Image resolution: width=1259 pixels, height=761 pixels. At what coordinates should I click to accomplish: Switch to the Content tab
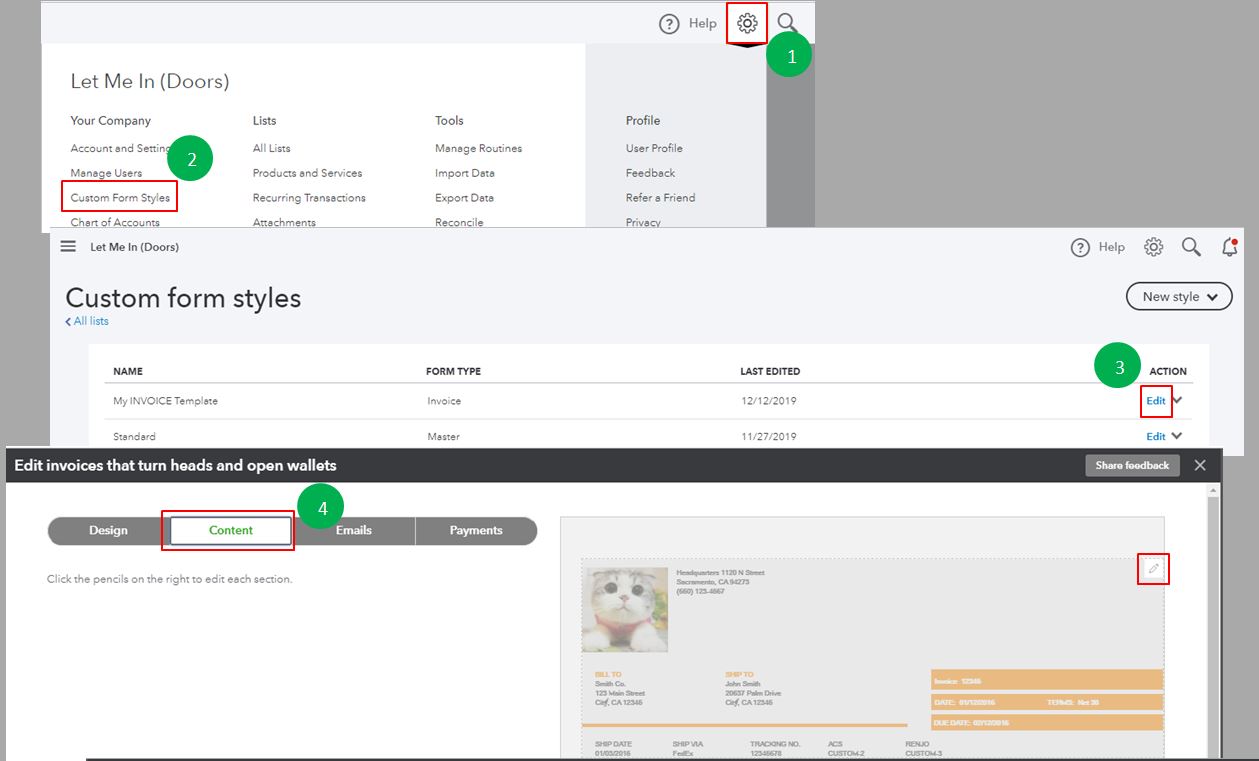(x=230, y=530)
